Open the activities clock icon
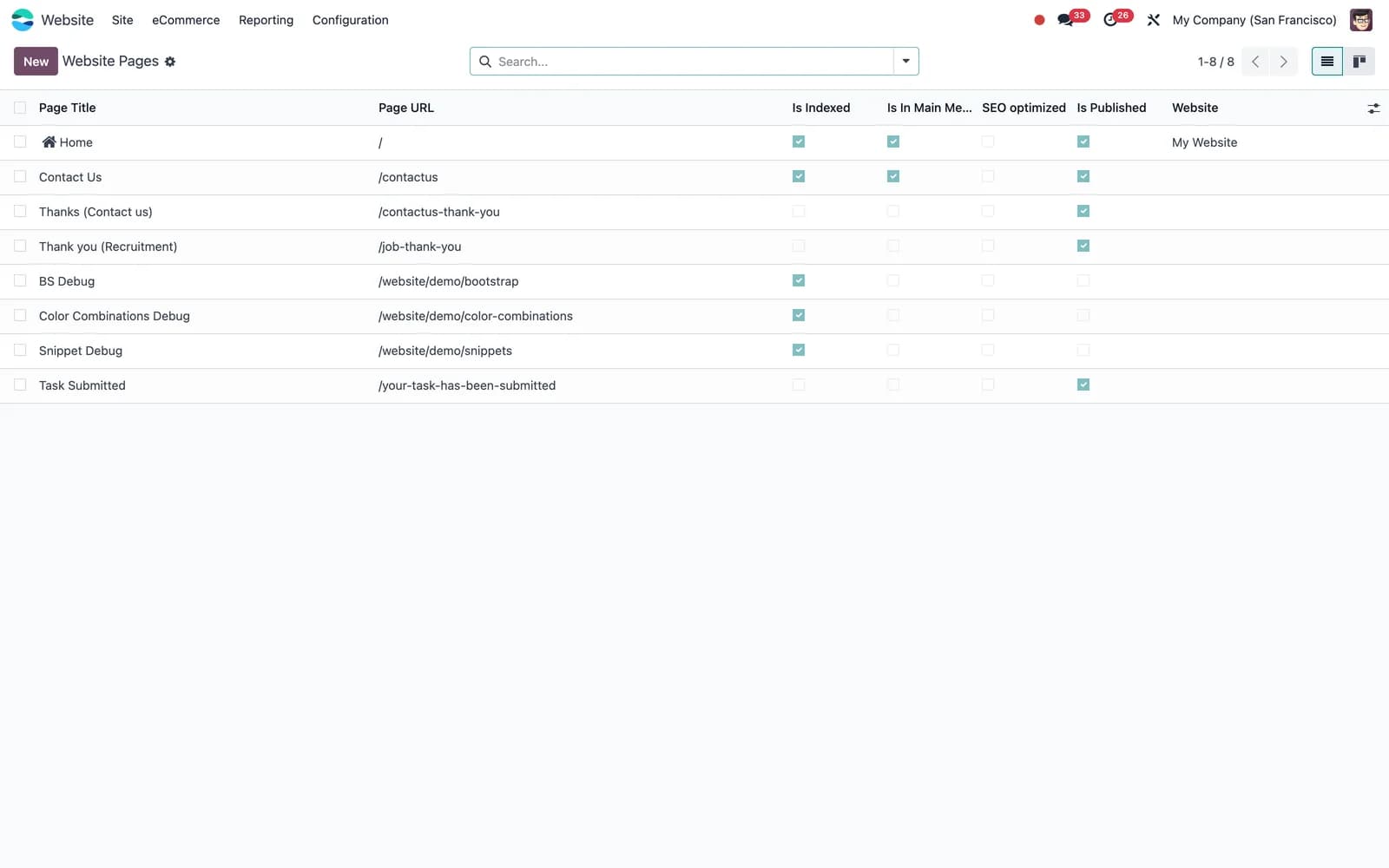 pyautogui.click(x=1110, y=20)
